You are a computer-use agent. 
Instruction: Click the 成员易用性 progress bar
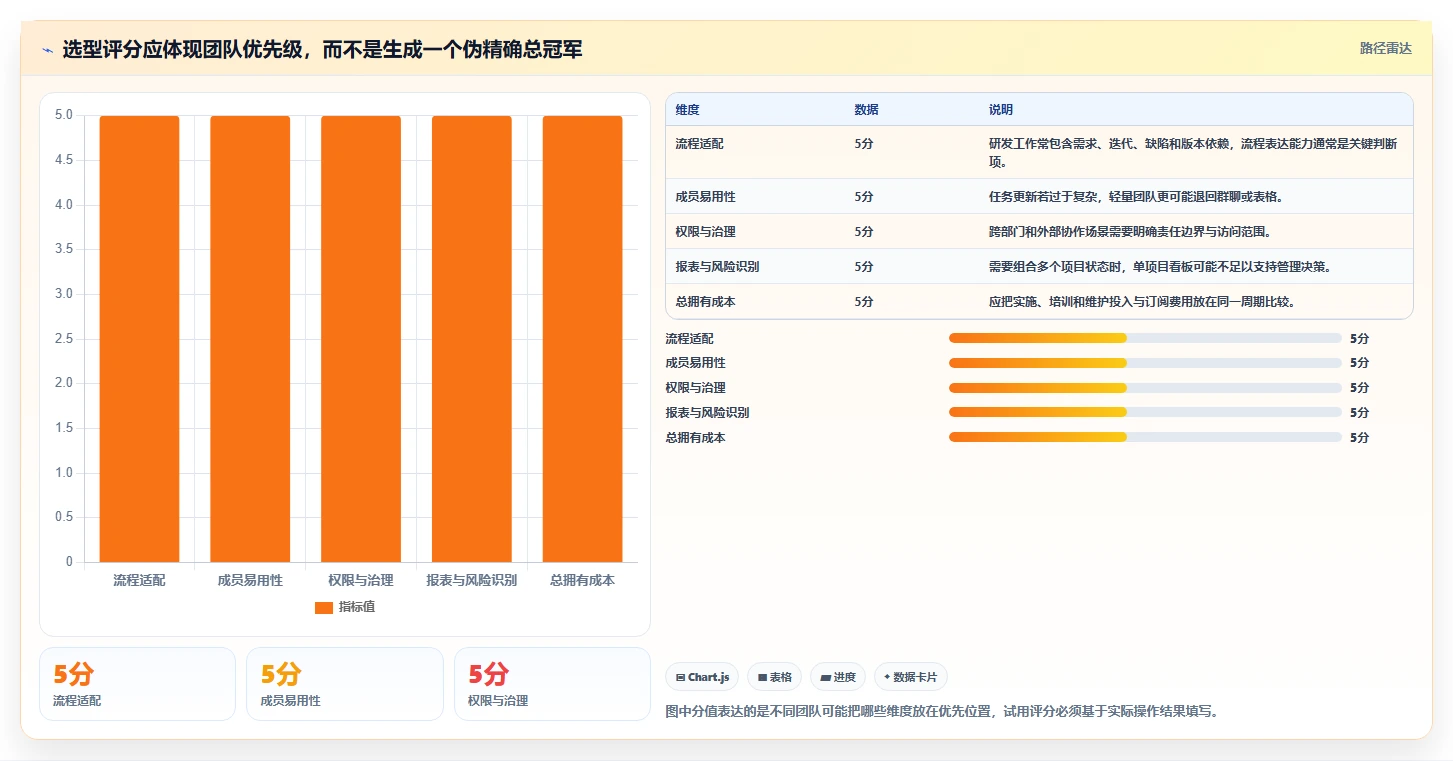pyautogui.click(x=1145, y=363)
